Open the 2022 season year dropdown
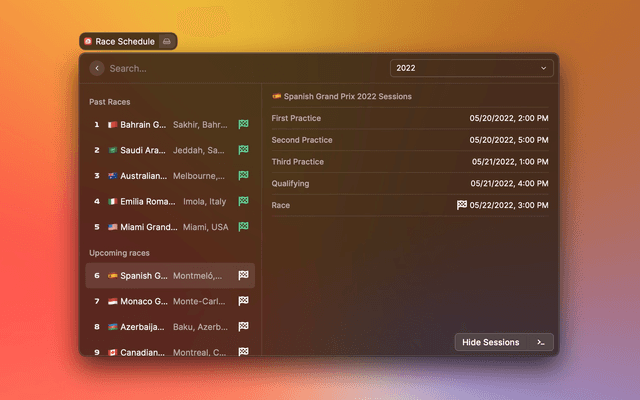This screenshot has height=400, width=640. (472, 68)
